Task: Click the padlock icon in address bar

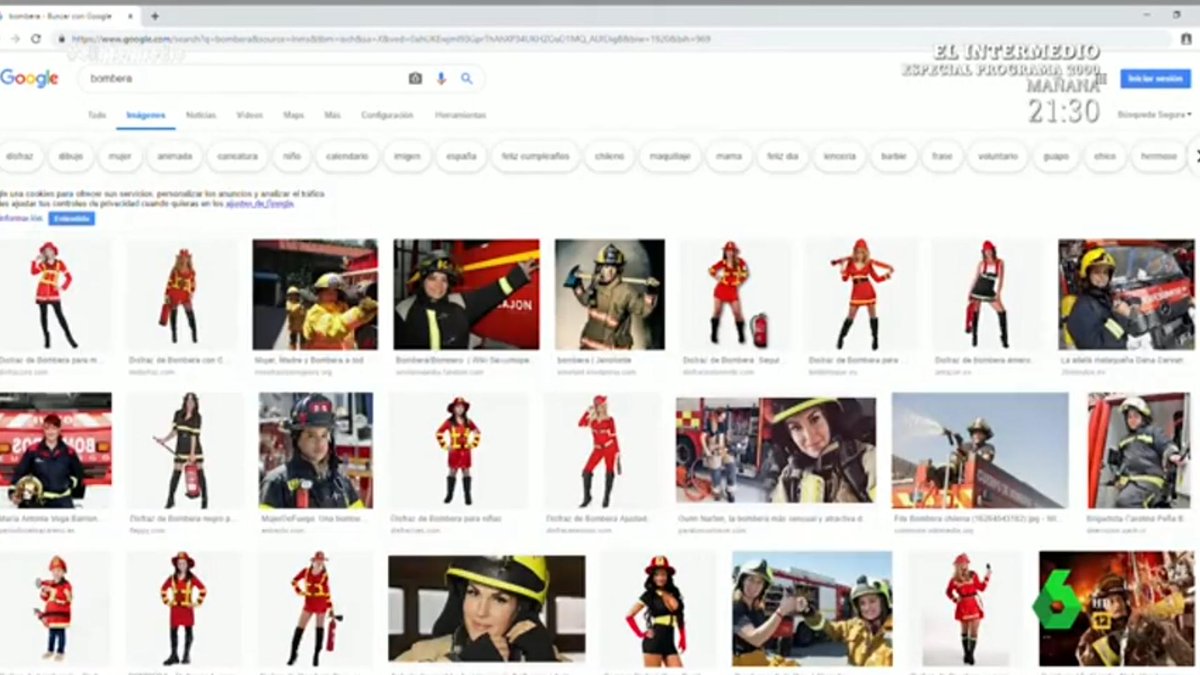Action: pos(62,39)
